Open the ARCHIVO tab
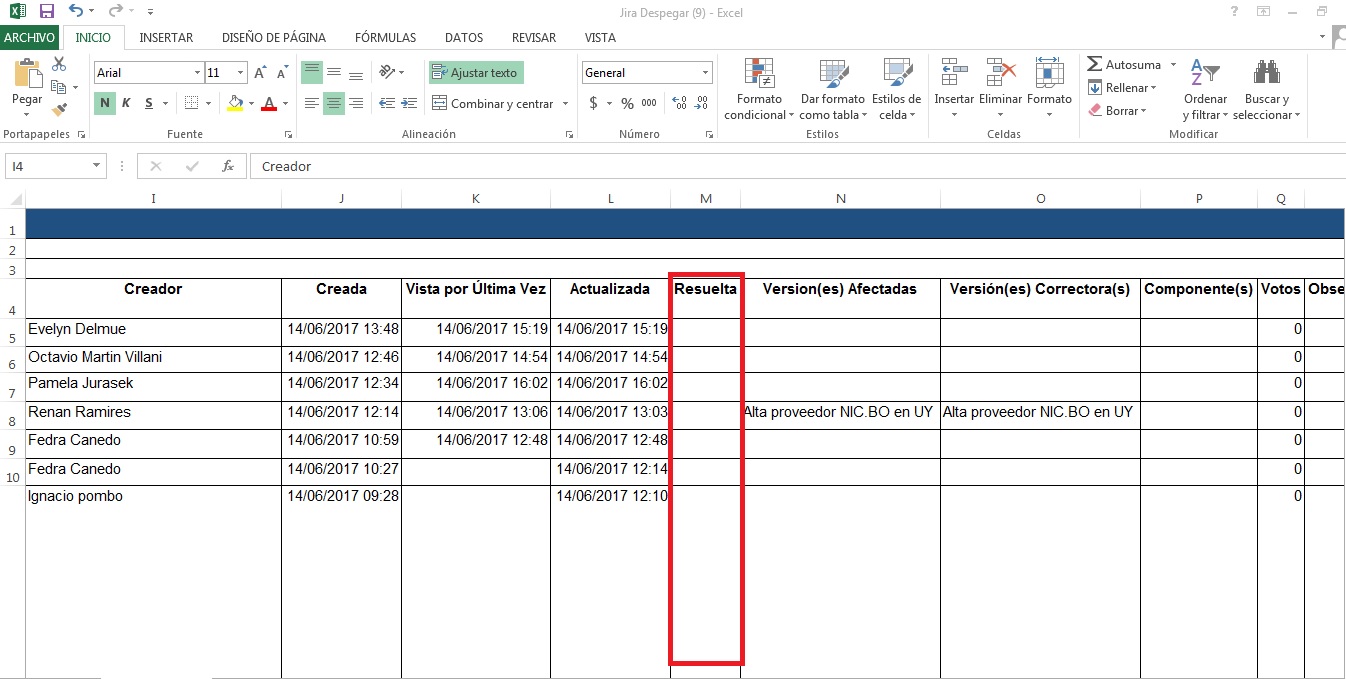 30,38
